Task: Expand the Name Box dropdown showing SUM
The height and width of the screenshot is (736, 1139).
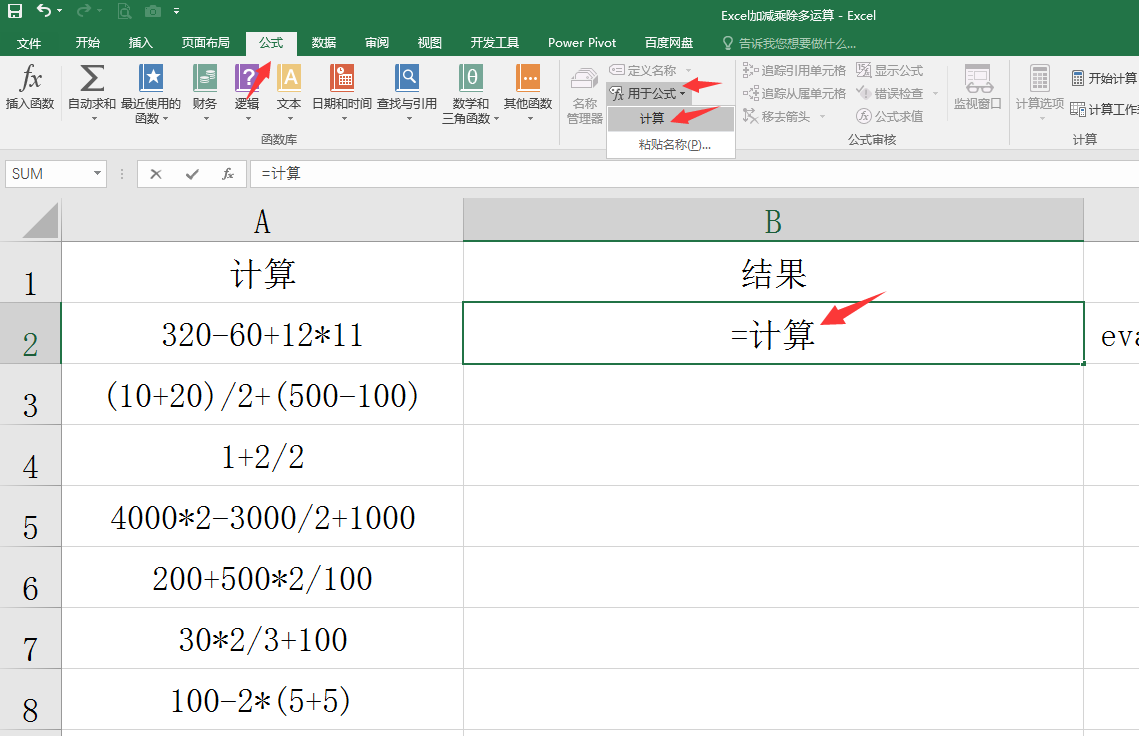Action: point(98,174)
